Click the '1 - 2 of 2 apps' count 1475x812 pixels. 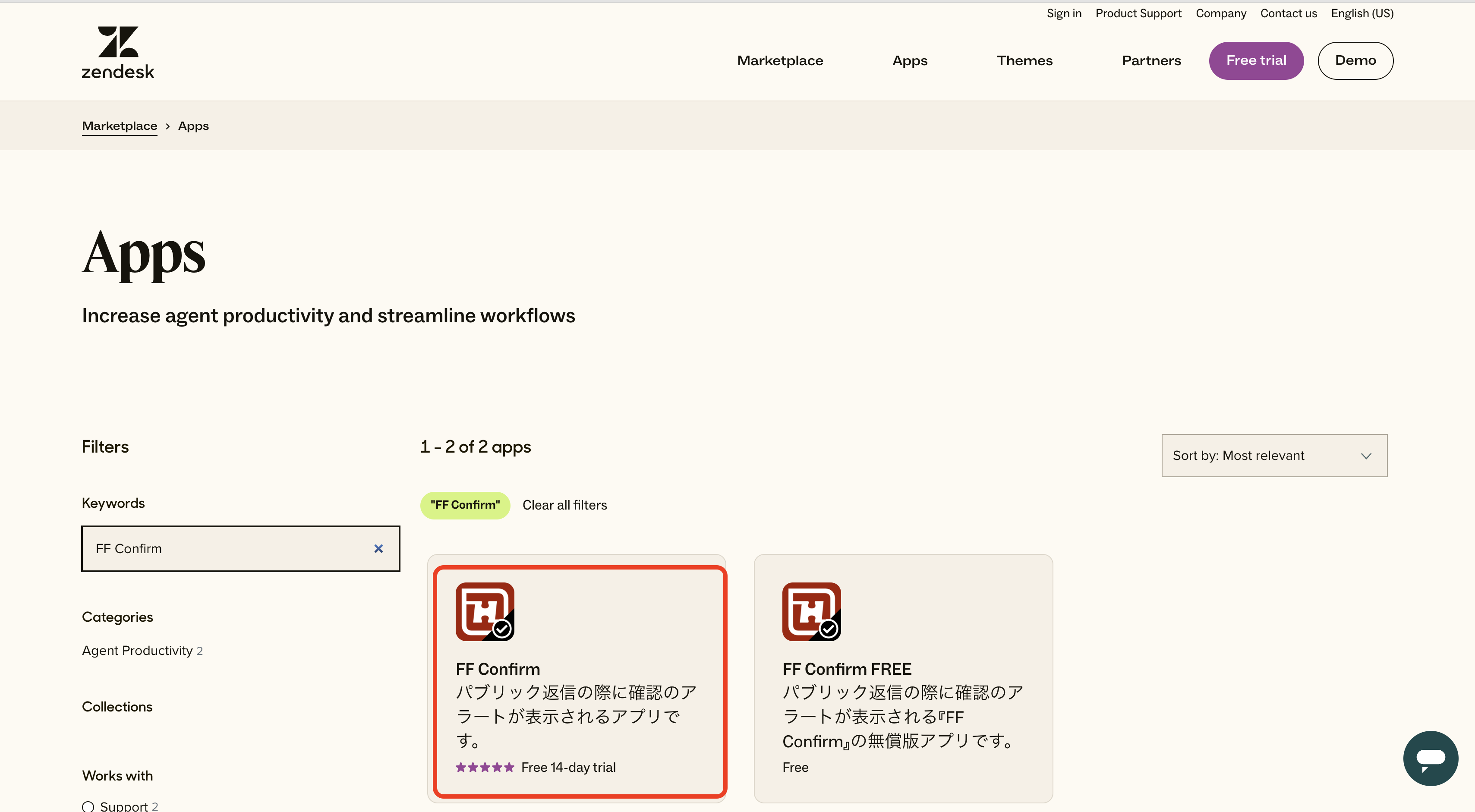[475, 447]
